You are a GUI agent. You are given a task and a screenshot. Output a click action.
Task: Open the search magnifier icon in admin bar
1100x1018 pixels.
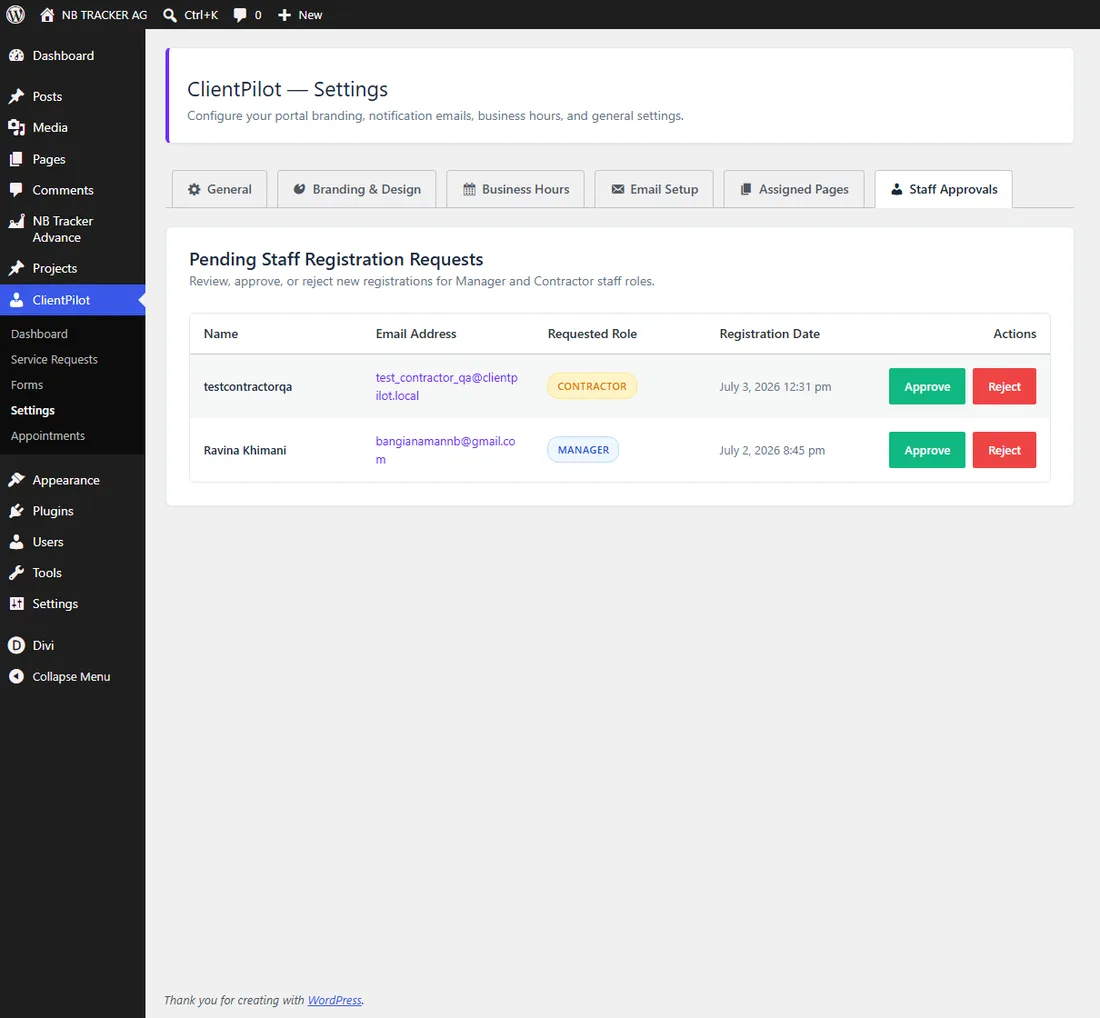pyautogui.click(x=170, y=15)
